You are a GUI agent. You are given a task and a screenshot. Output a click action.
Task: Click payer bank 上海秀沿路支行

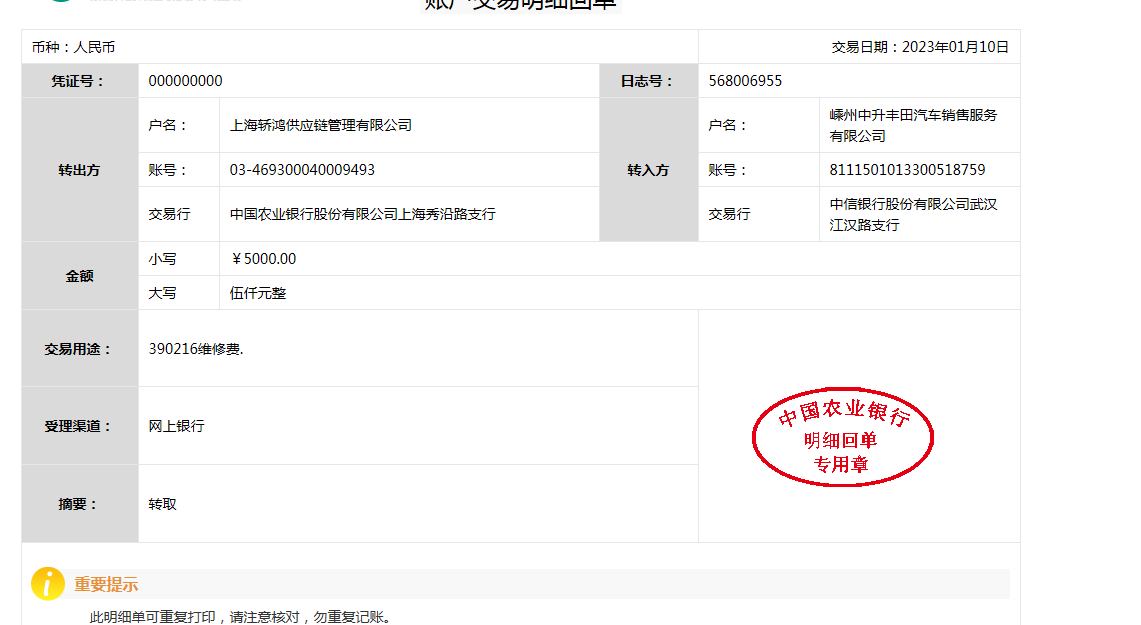tap(362, 214)
